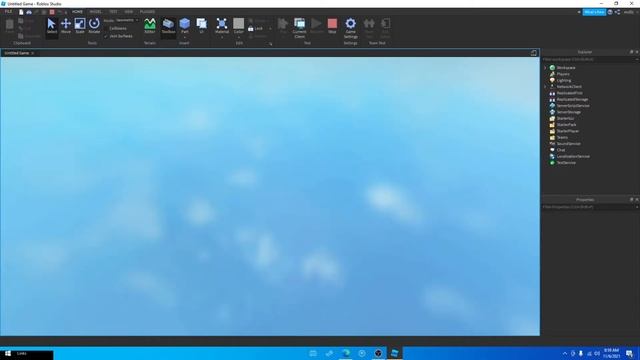Image resolution: width=640 pixels, height=360 pixels.
Task: Select Chat in Explorer
Action: (x=560, y=150)
